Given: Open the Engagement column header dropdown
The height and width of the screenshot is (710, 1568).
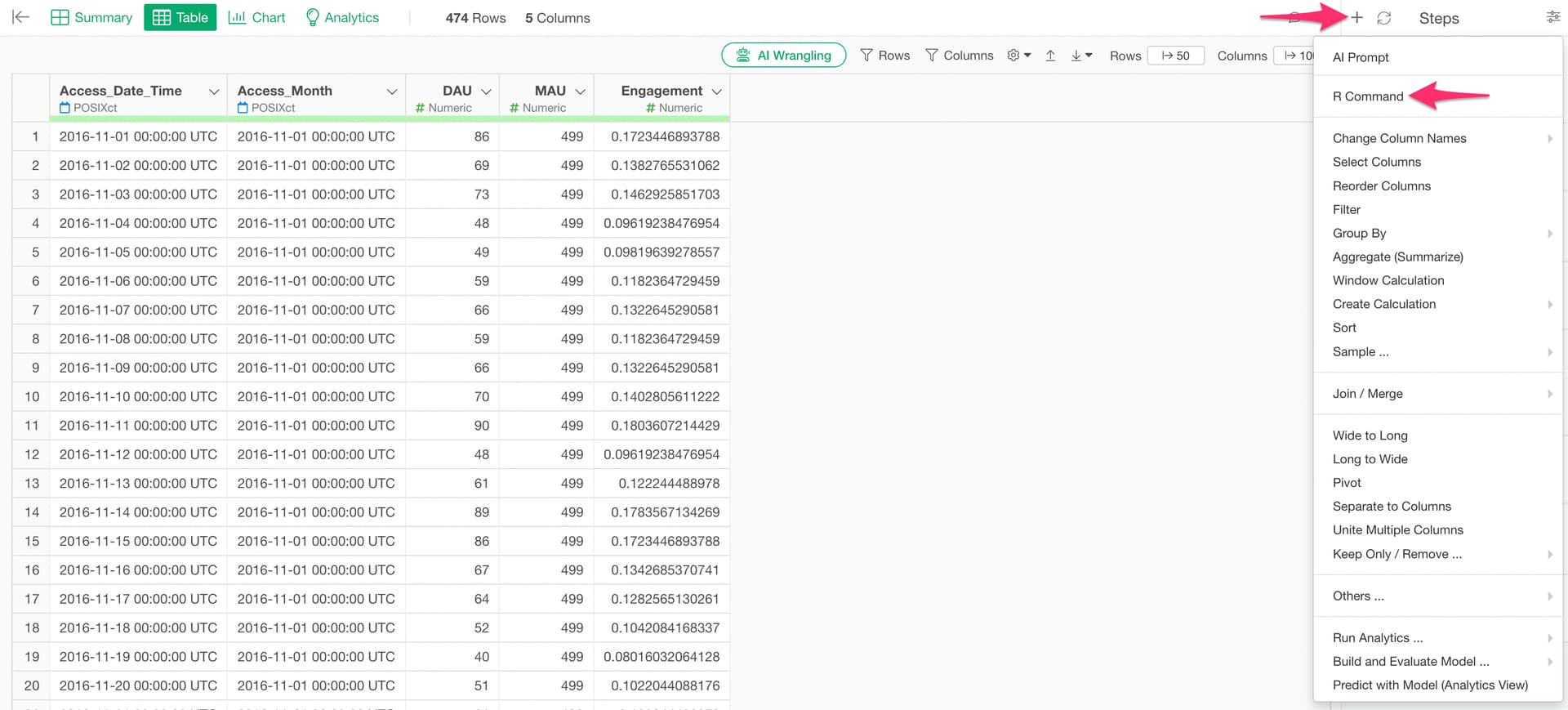Looking at the screenshot, I should coord(717,92).
